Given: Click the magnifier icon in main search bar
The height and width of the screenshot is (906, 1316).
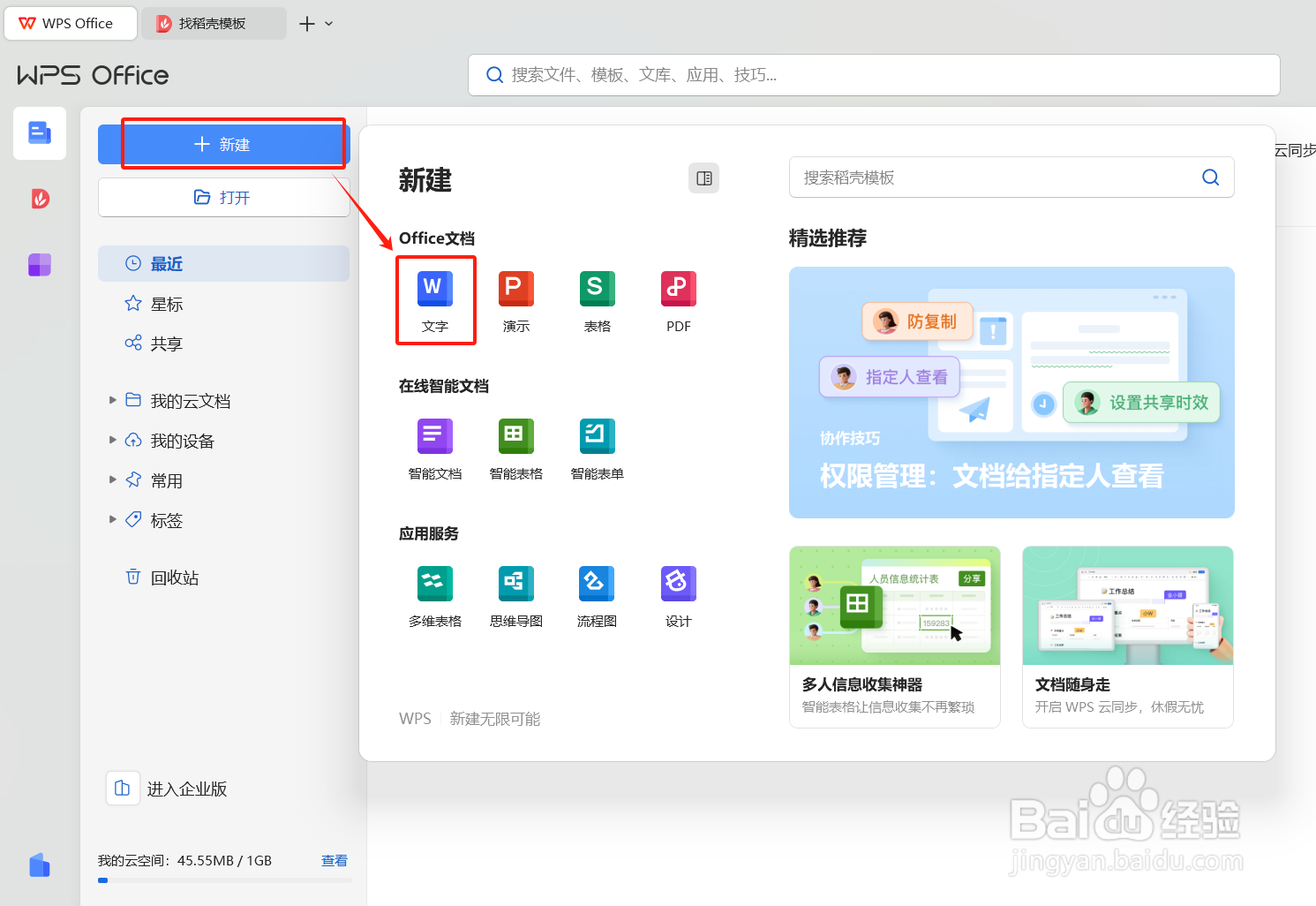Looking at the screenshot, I should 495,75.
